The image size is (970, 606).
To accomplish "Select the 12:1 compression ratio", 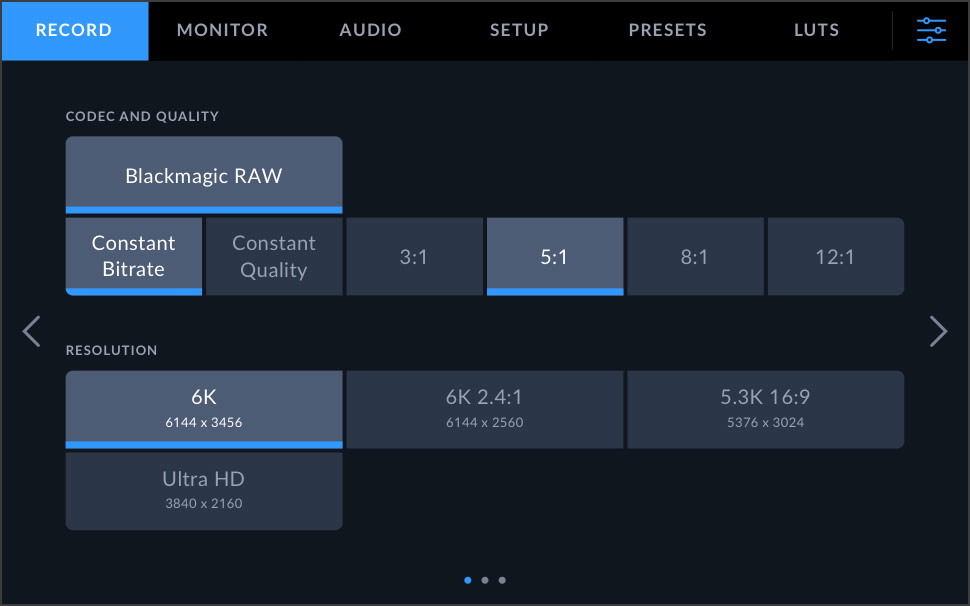I will (835, 255).
